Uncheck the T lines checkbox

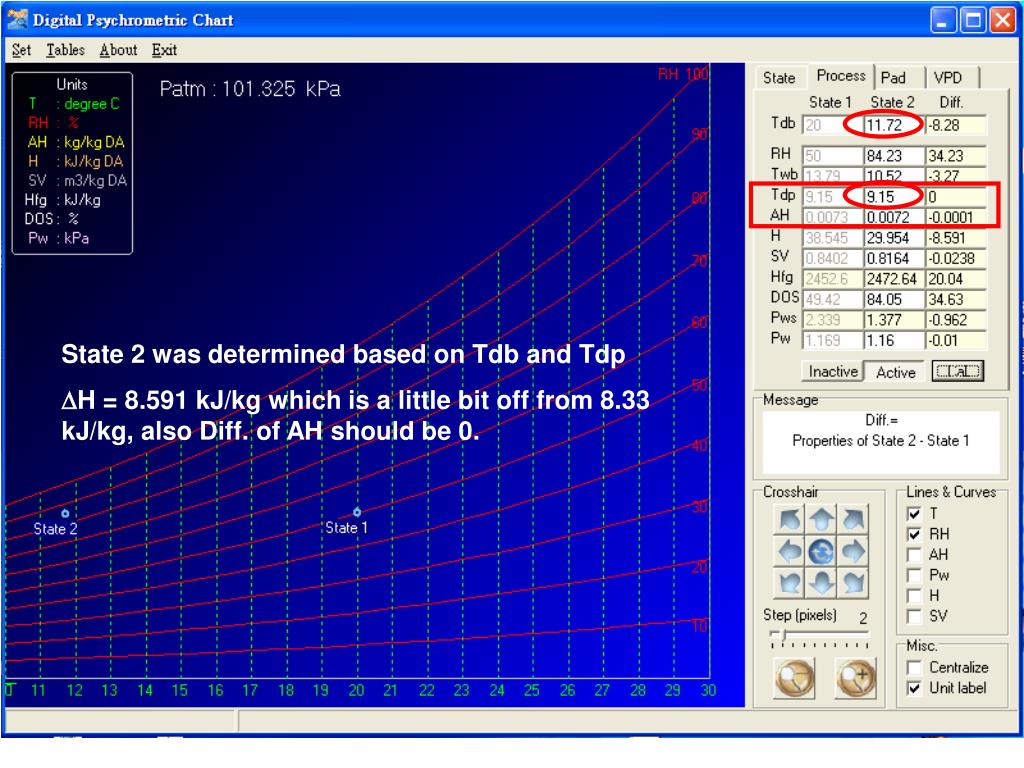[915, 513]
